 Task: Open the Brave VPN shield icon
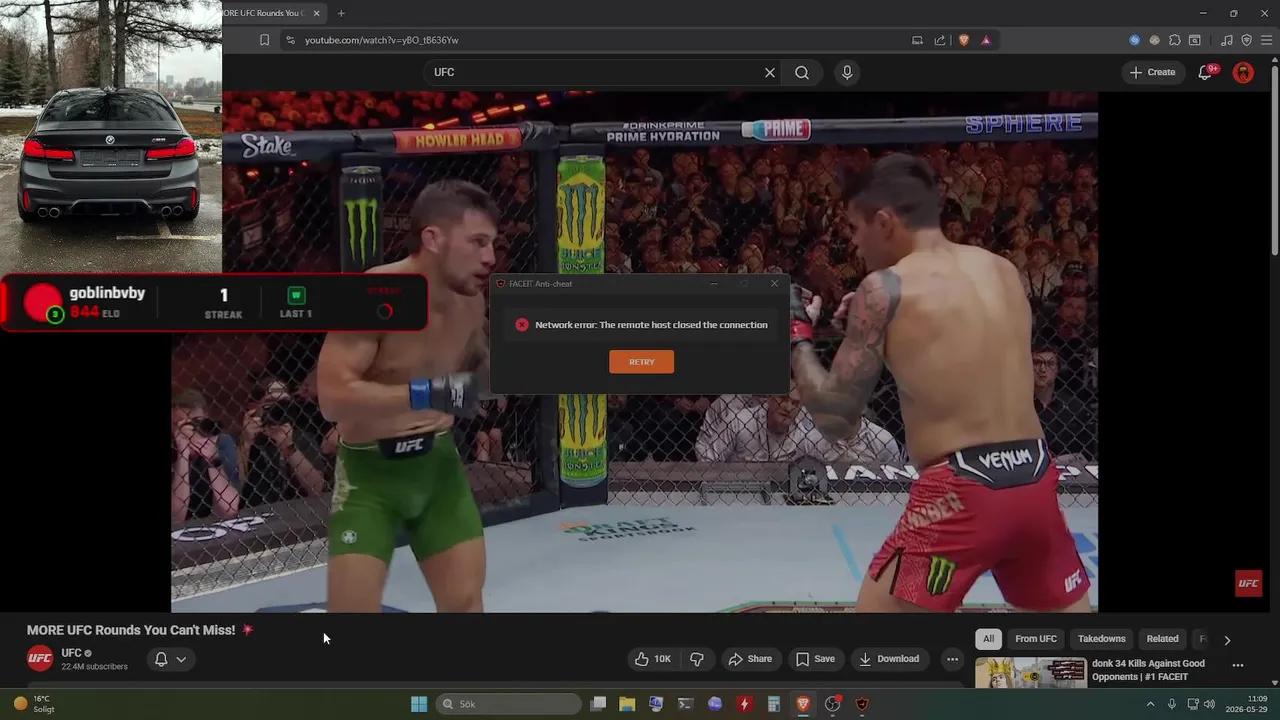1246,40
